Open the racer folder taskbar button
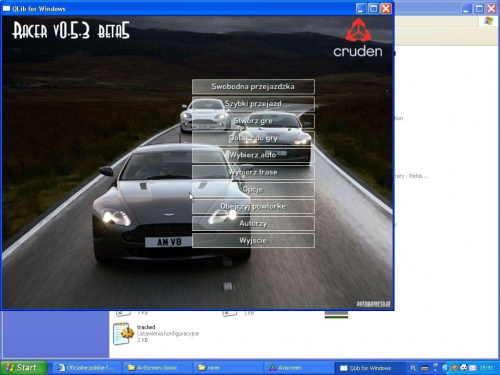 [227, 368]
